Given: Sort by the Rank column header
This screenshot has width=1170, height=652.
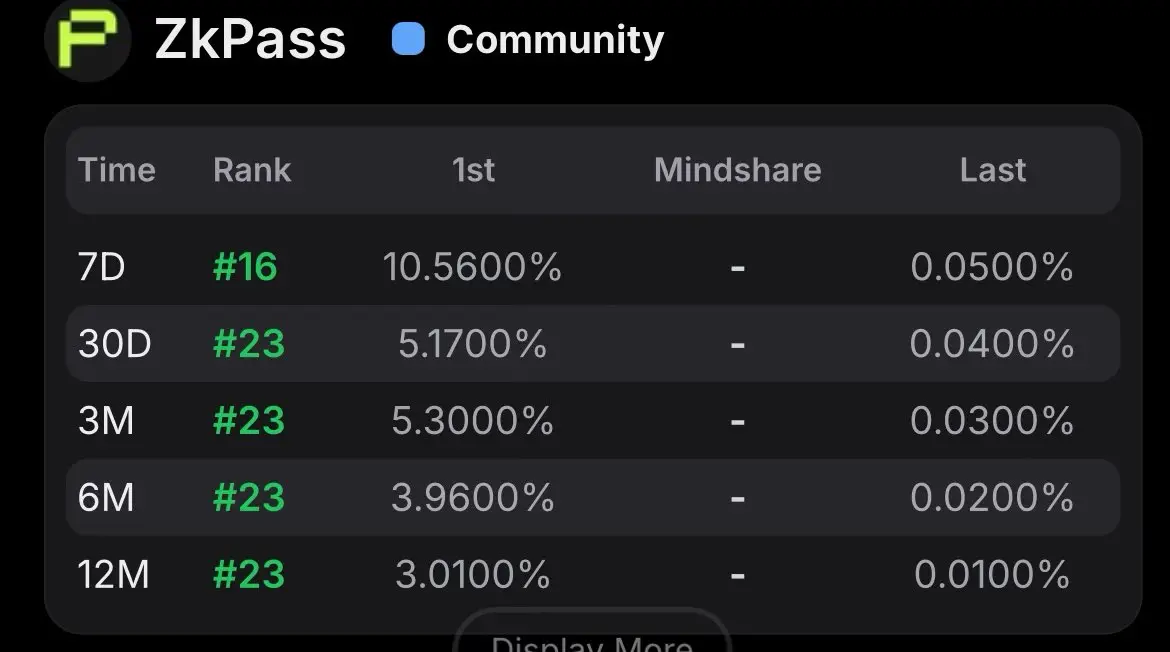Looking at the screenshot, I should pyautogui.click(x=252, y=170).
